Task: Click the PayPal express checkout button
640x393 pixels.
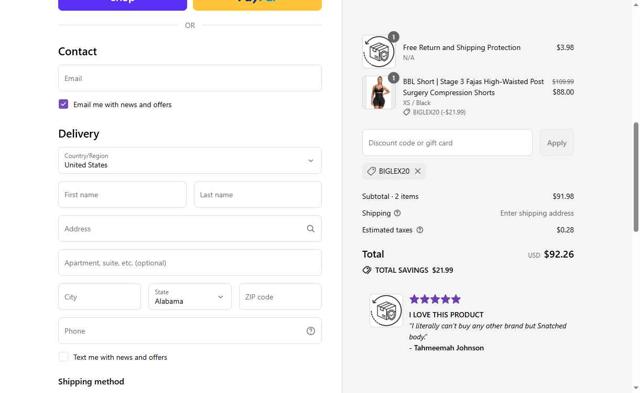Action: [x=257, y=4]
